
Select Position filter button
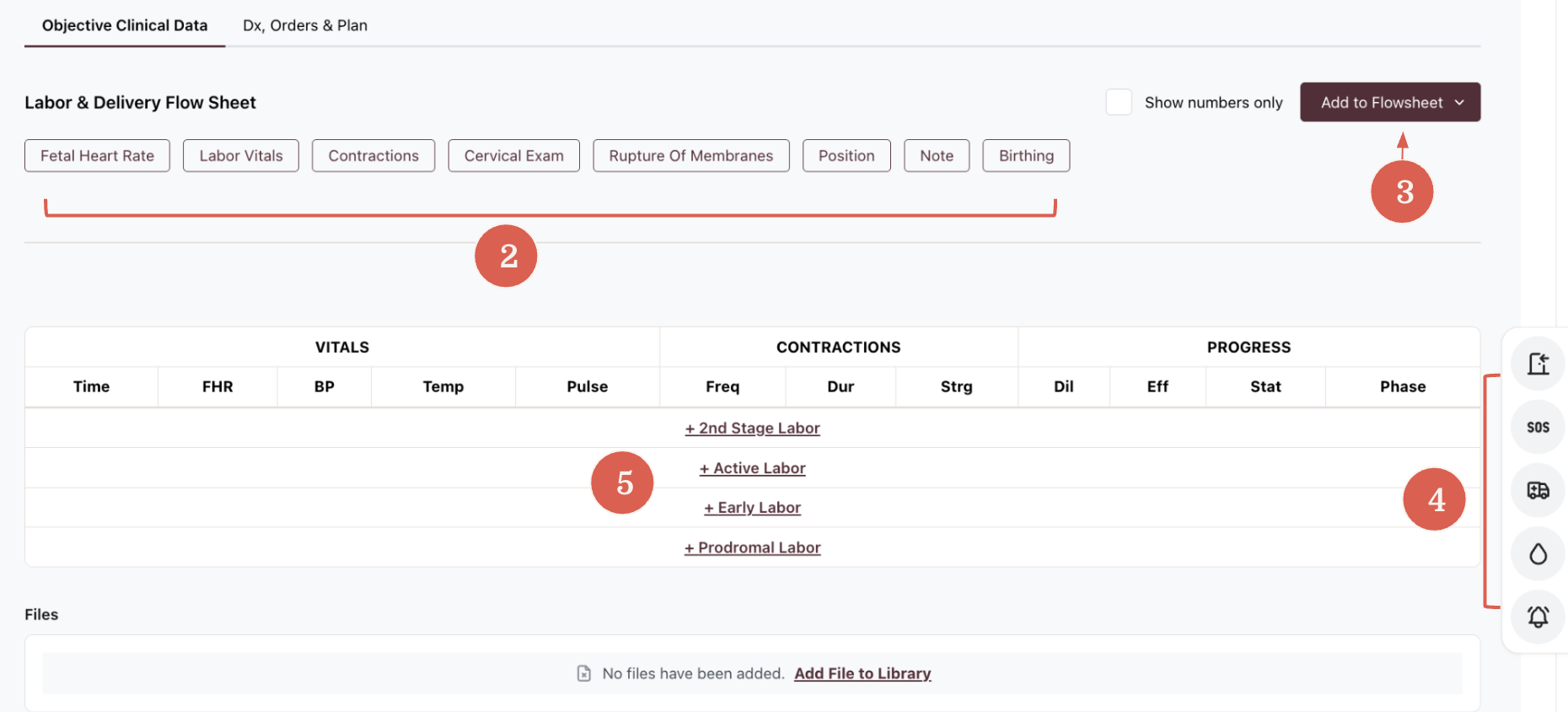(x=846, y=155)
